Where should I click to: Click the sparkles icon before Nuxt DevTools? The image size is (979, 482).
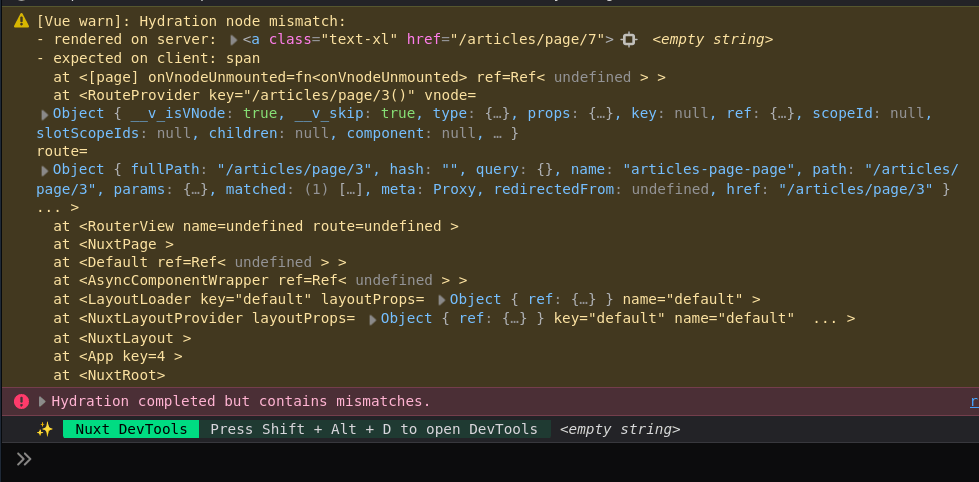(44, 429)
